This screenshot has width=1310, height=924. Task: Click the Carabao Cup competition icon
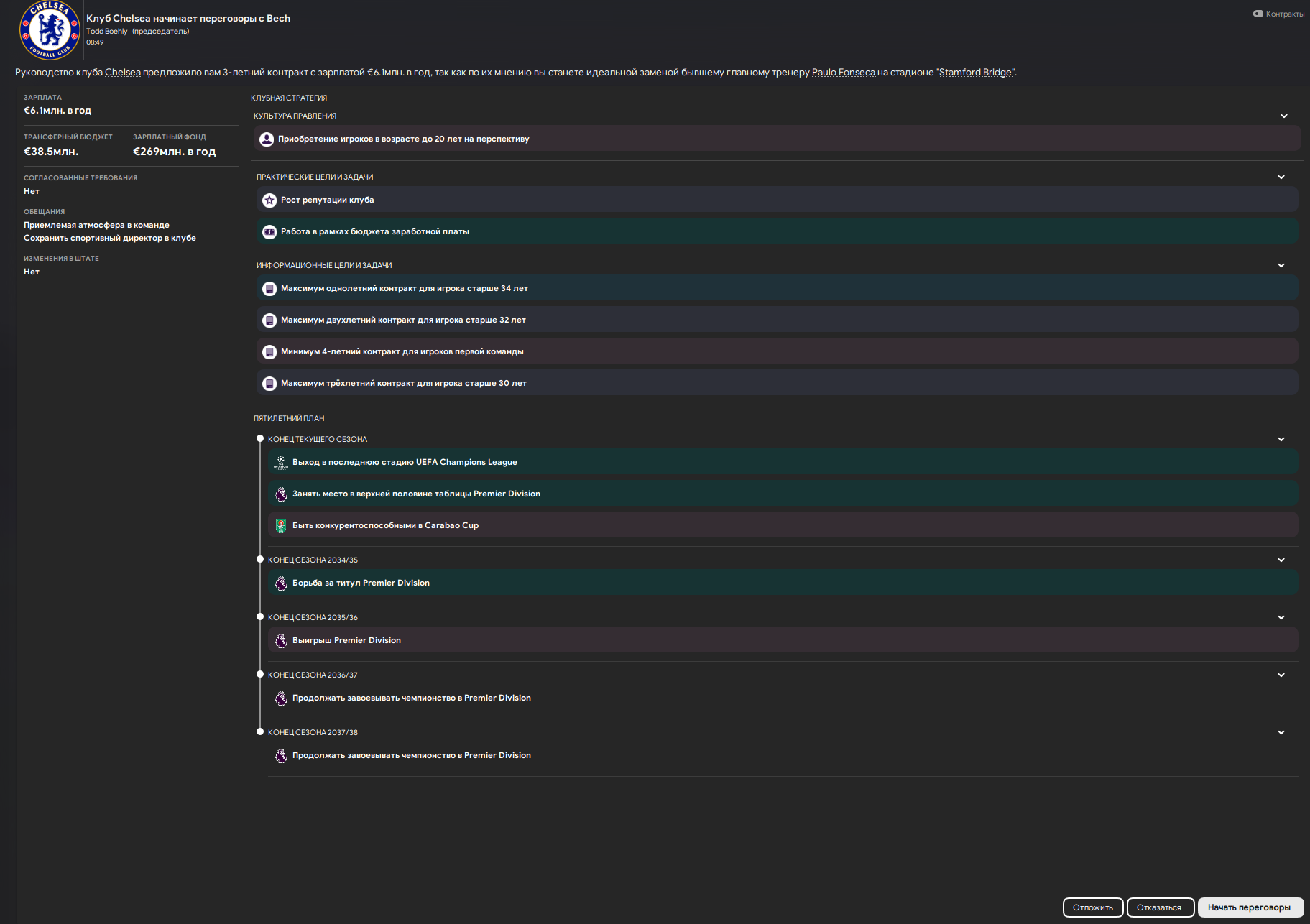(x=281, y=526)
